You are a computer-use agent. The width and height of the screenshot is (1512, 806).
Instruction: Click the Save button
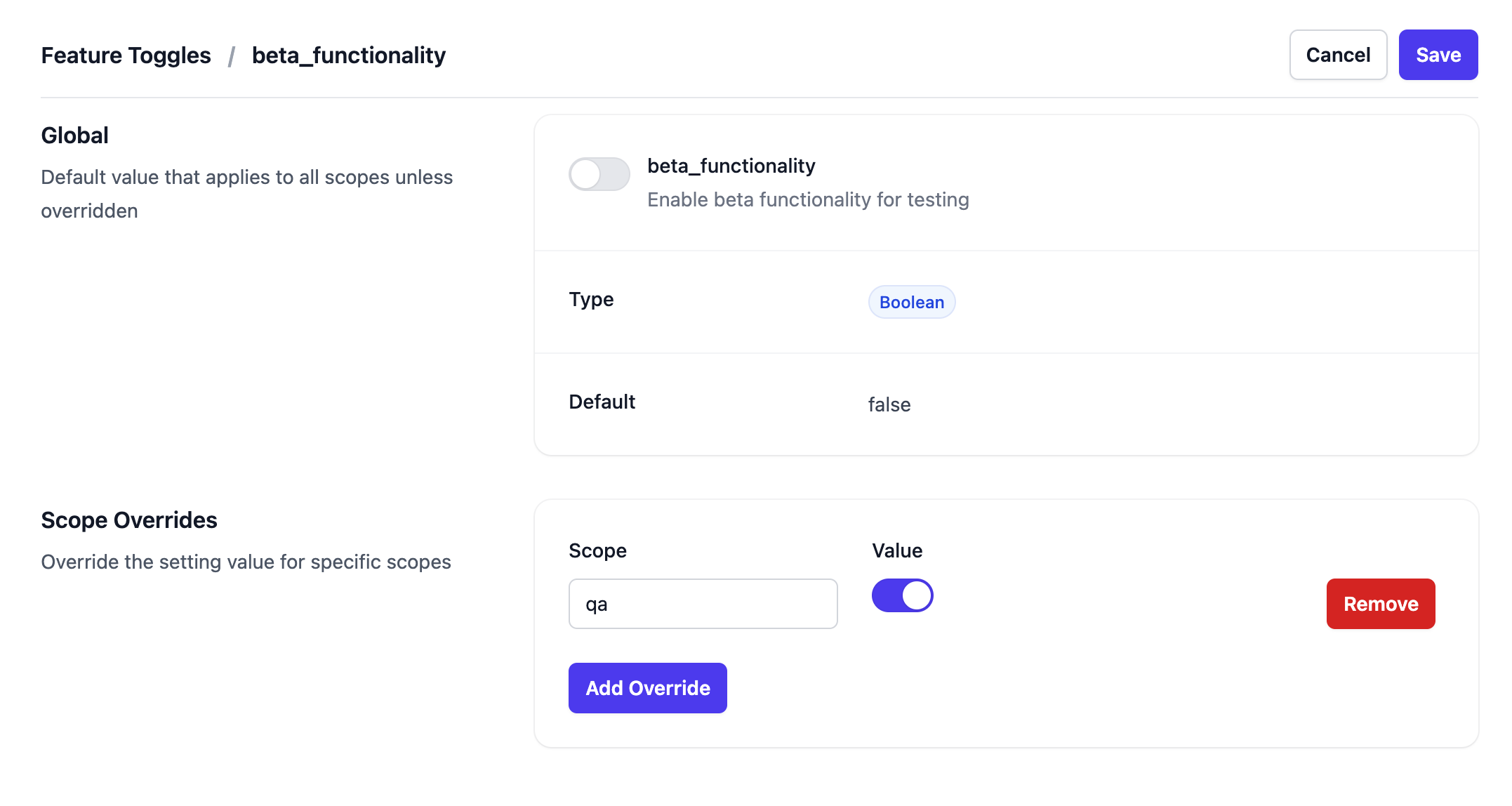1438,55
